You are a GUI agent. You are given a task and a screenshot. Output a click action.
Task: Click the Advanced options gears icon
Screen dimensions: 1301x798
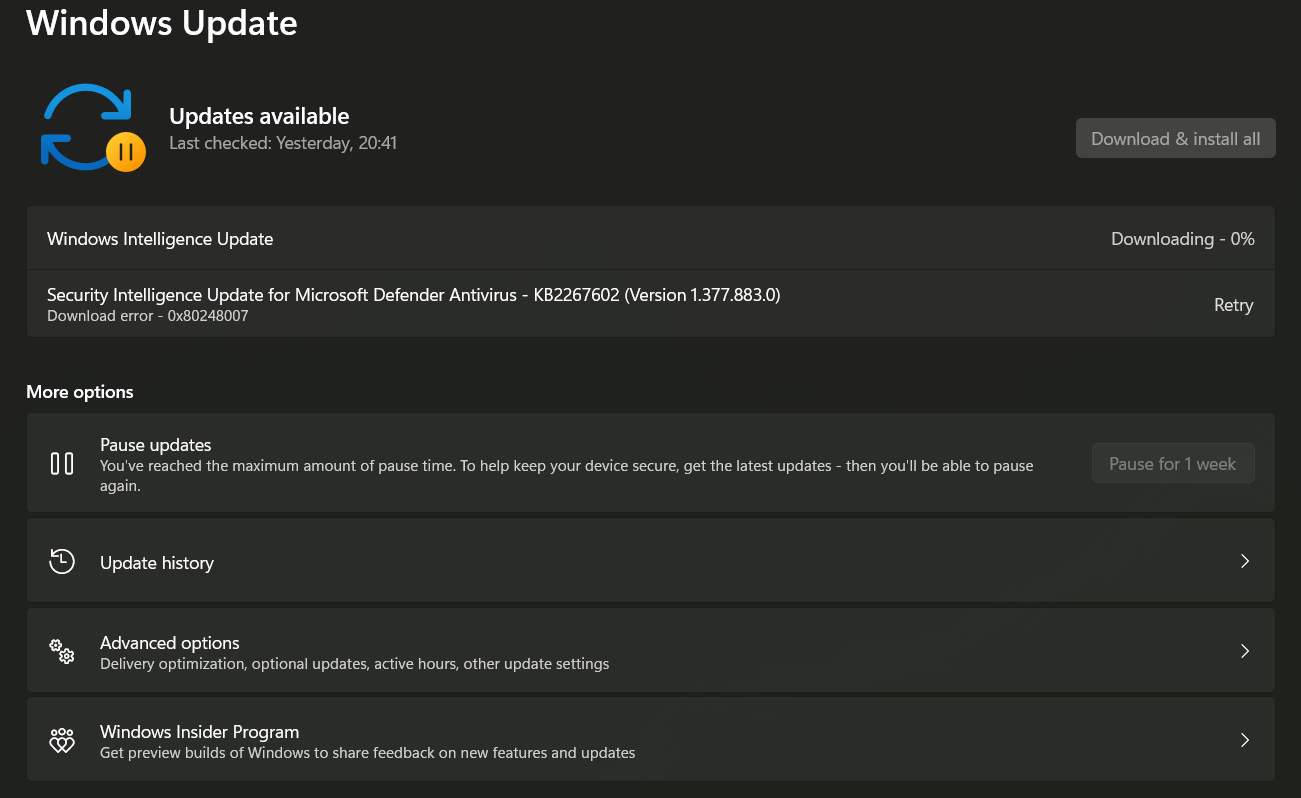click(x=62, y=652)
